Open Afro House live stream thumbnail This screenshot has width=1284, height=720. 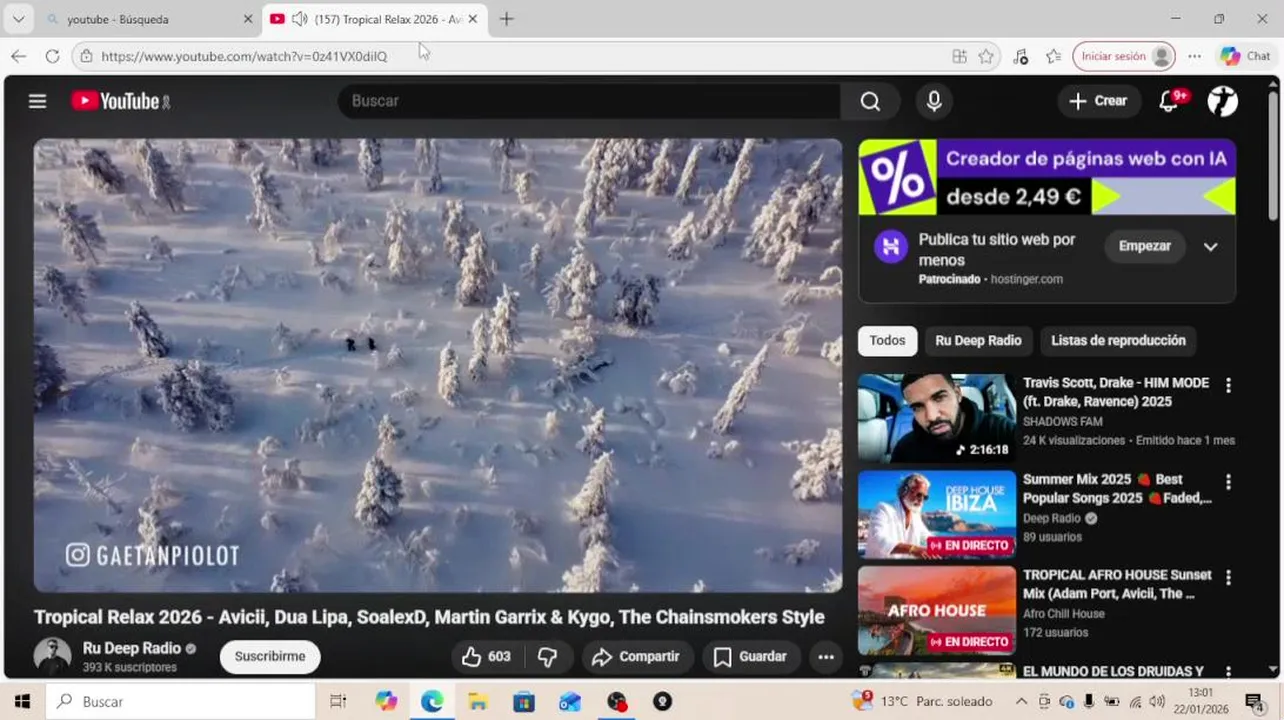[x=937, y=610]
